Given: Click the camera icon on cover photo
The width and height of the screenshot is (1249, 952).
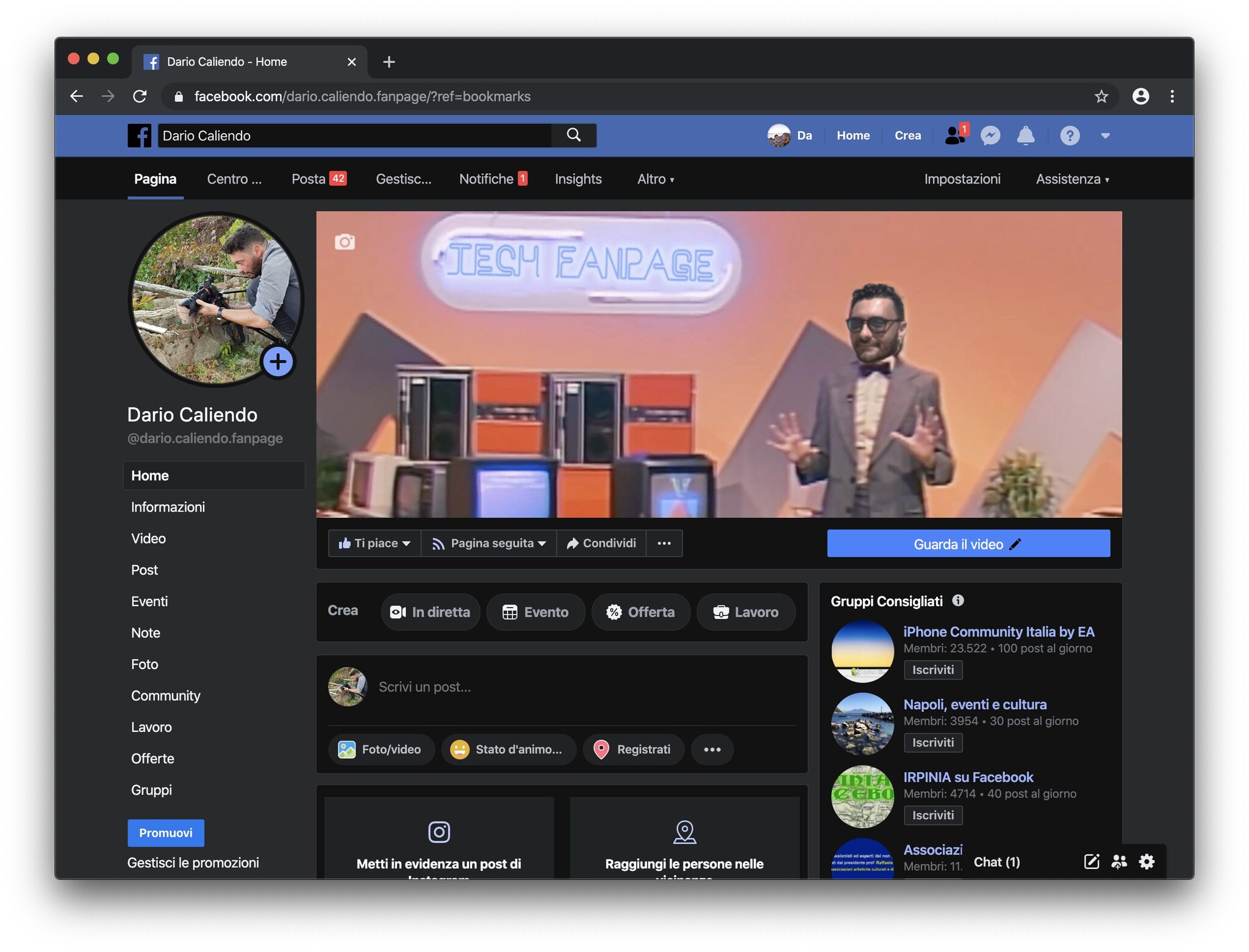Looking at the screenshot, I should tap(345, 242).
